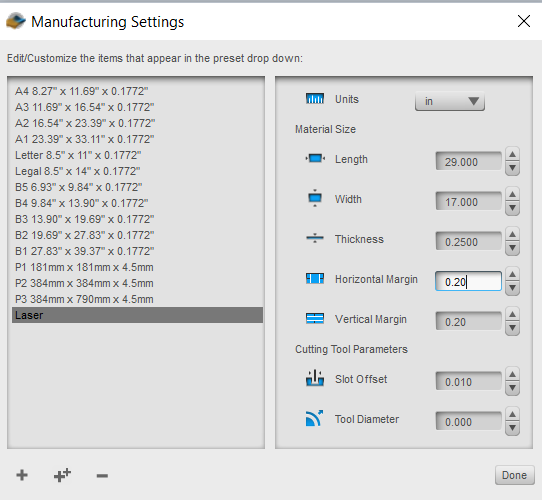Open the Units dropdown set to in
542x500 pixels.
pos(449,101)
